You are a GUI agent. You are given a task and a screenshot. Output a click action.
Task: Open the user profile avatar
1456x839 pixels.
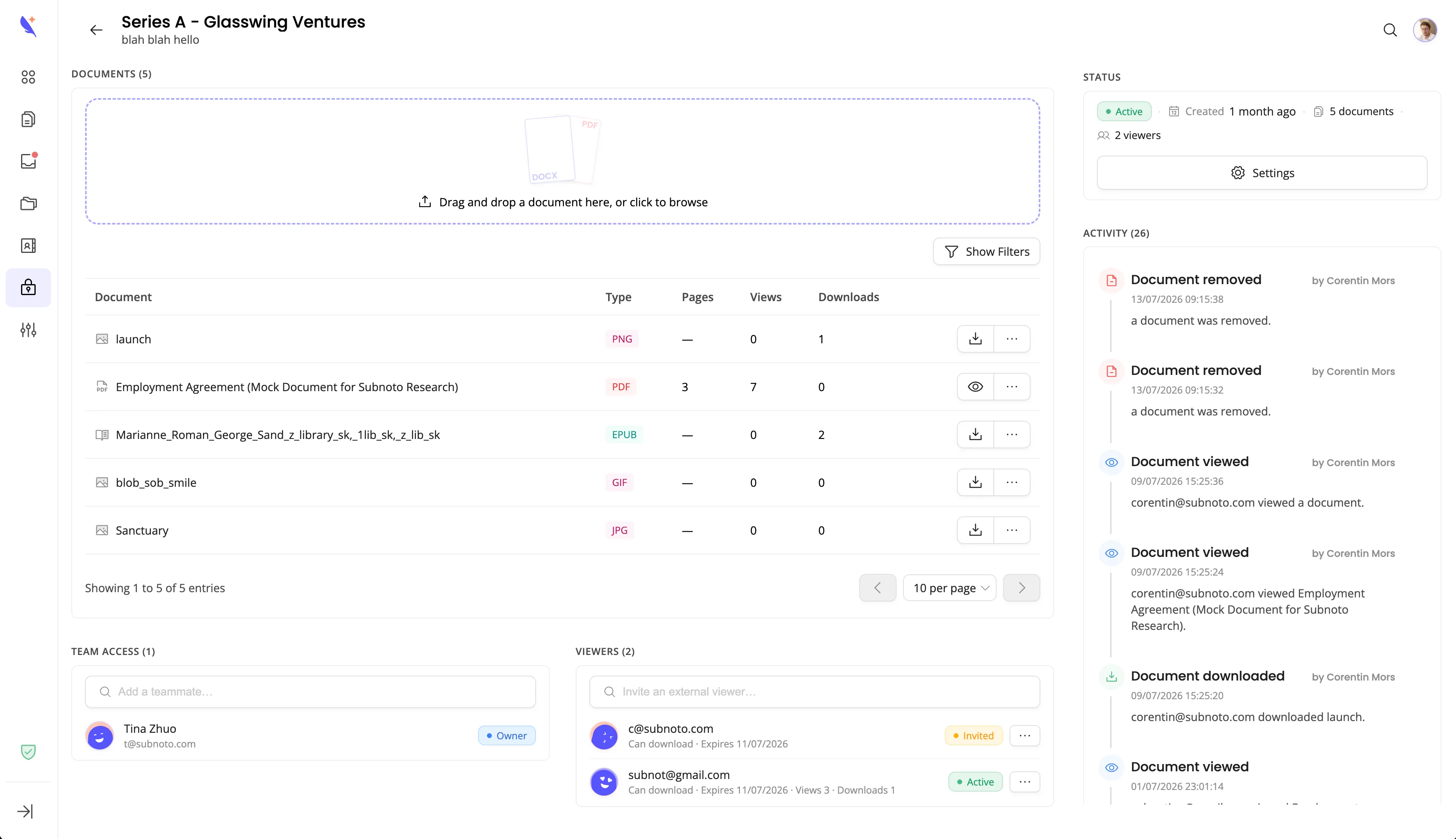1425,30
